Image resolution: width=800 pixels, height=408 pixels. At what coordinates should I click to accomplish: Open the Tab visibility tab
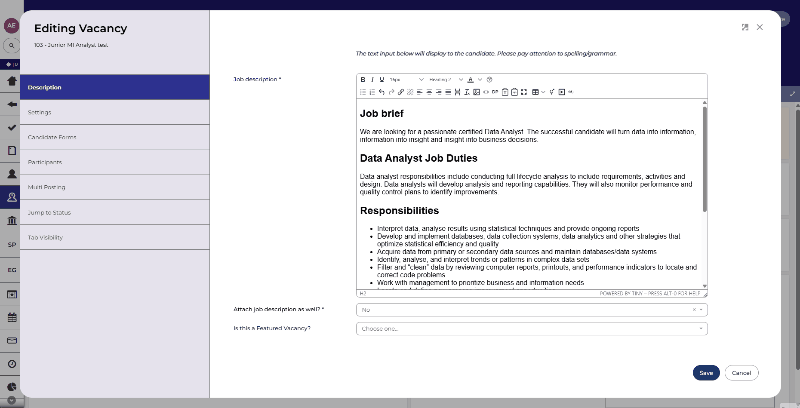(x=115, y=237)
